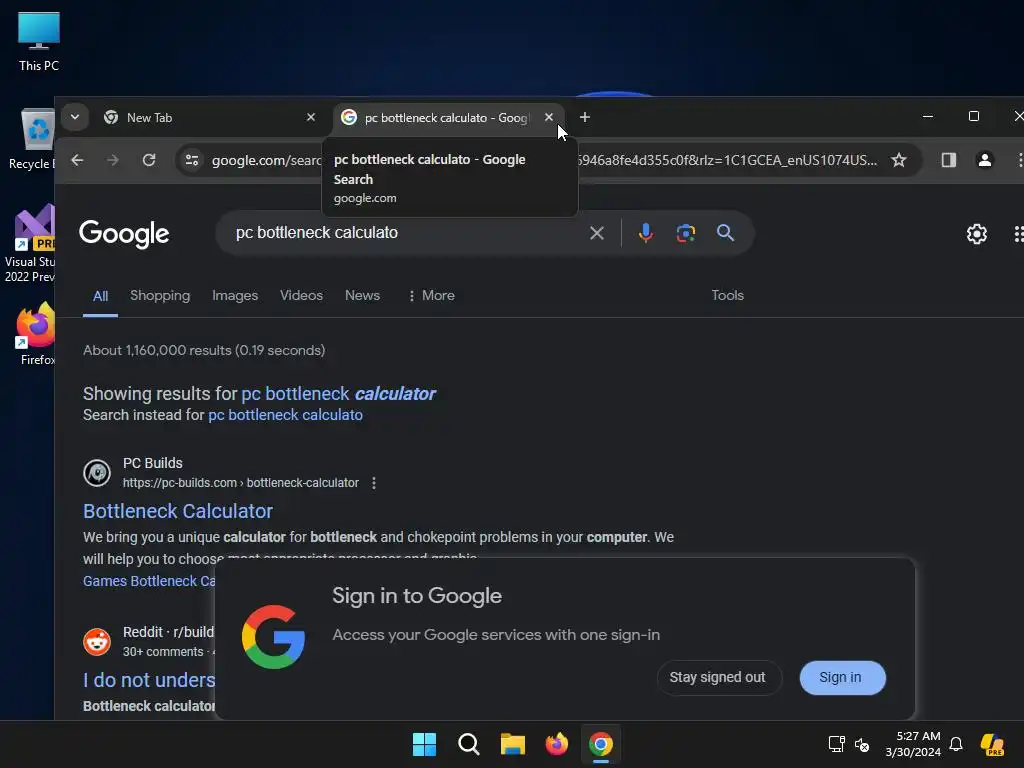
Task: Select the pc bottleneck calculato Google tab
Action: (x=448, y=118)
